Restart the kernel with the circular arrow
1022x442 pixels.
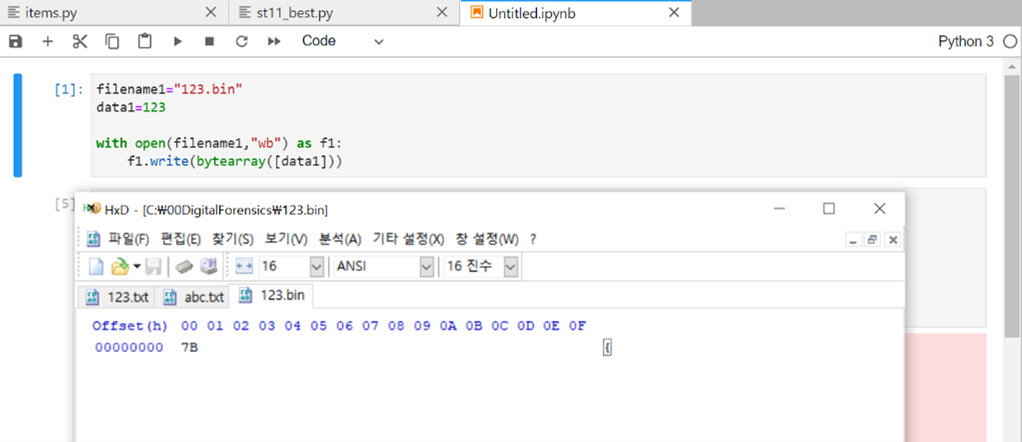pyautogui.click(x=242, y=42)
